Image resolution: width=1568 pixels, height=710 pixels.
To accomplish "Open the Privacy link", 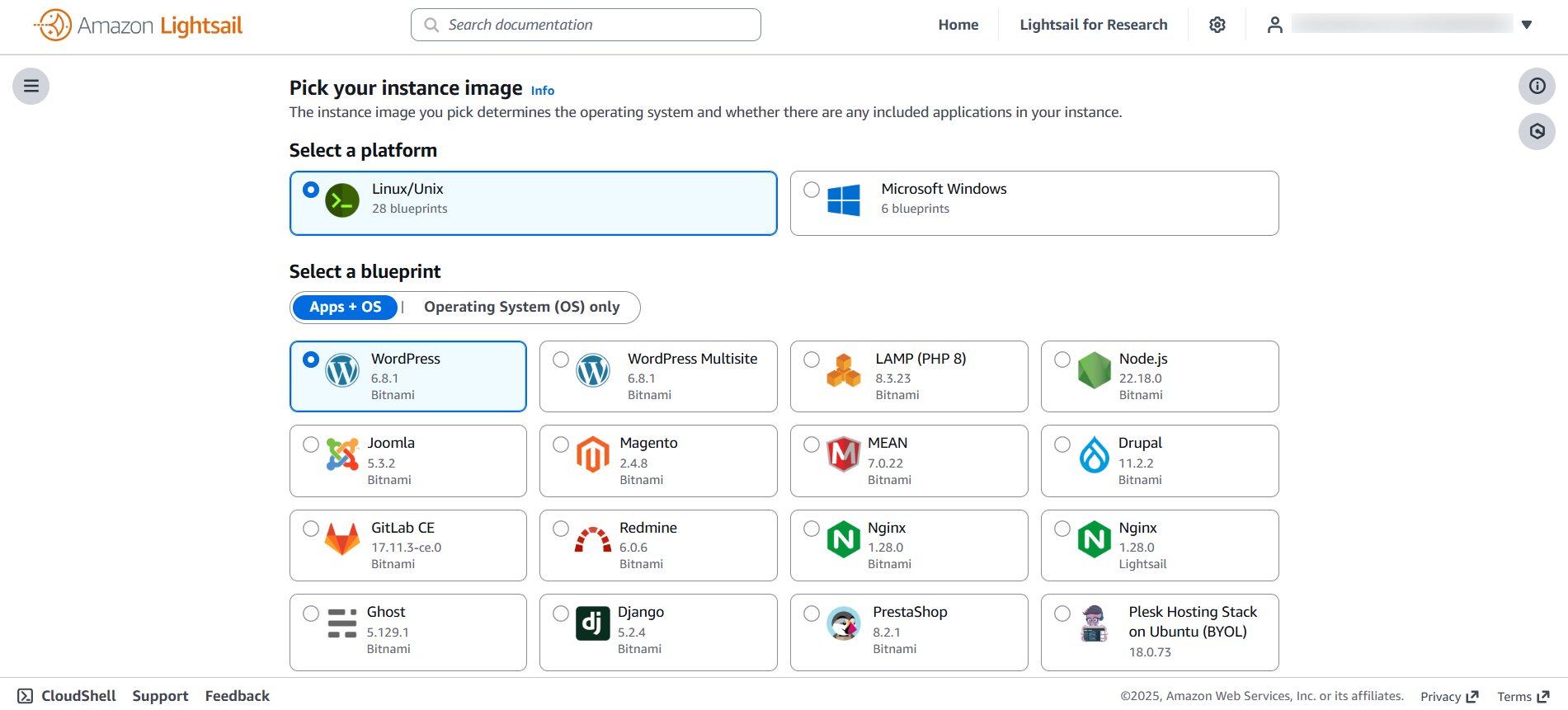I will (x=1449, y=697).
